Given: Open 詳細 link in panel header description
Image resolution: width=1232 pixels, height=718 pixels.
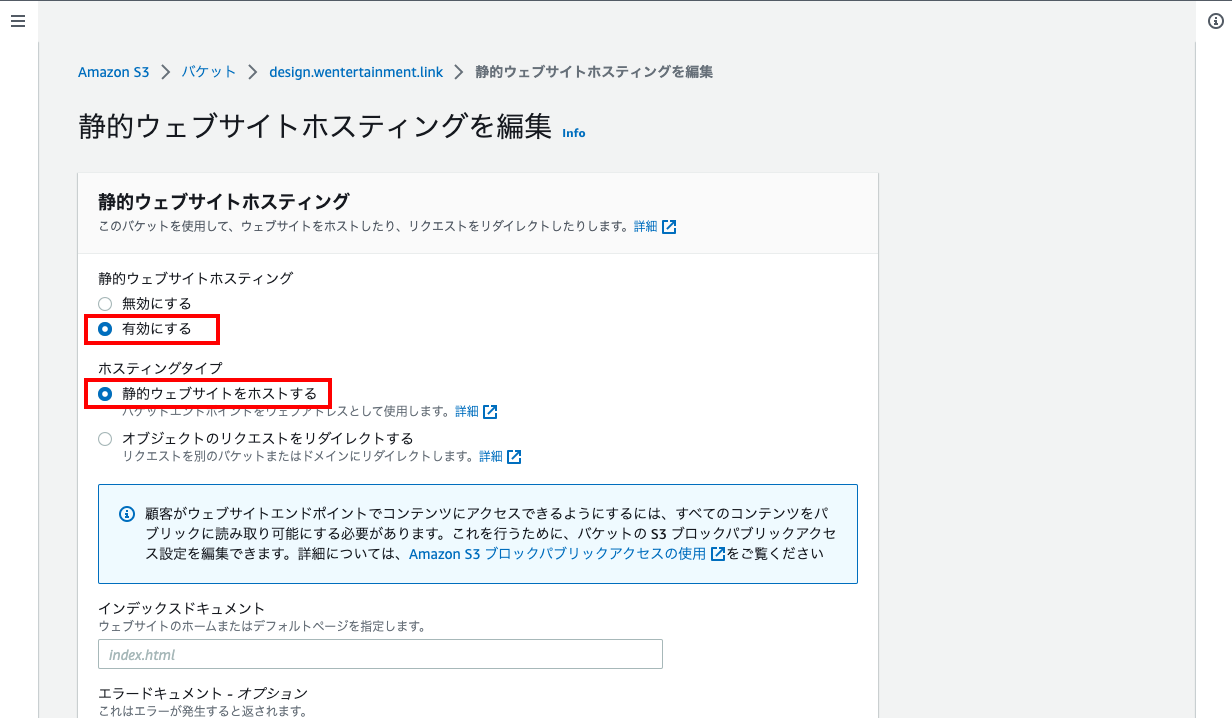Looking at the screenshot, I should (x=646, y=227).
